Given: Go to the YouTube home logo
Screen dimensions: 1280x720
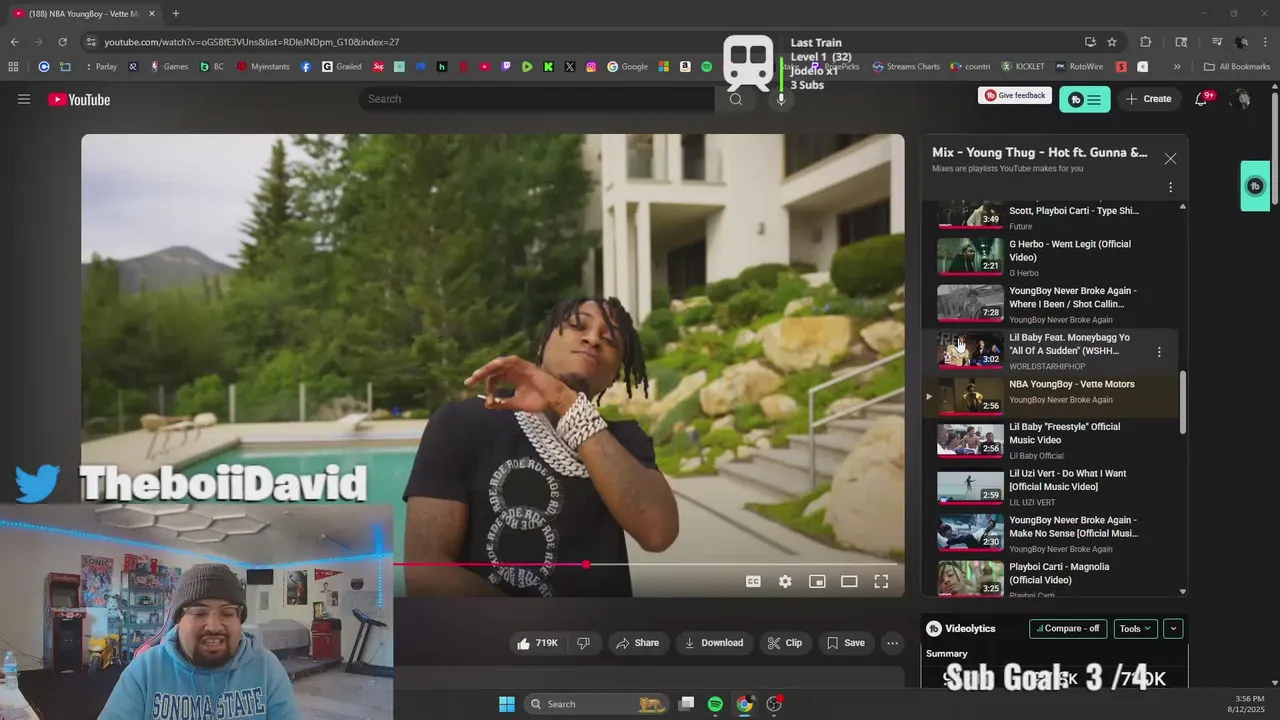Looking at the screenshot, I should tap(79, 99).
